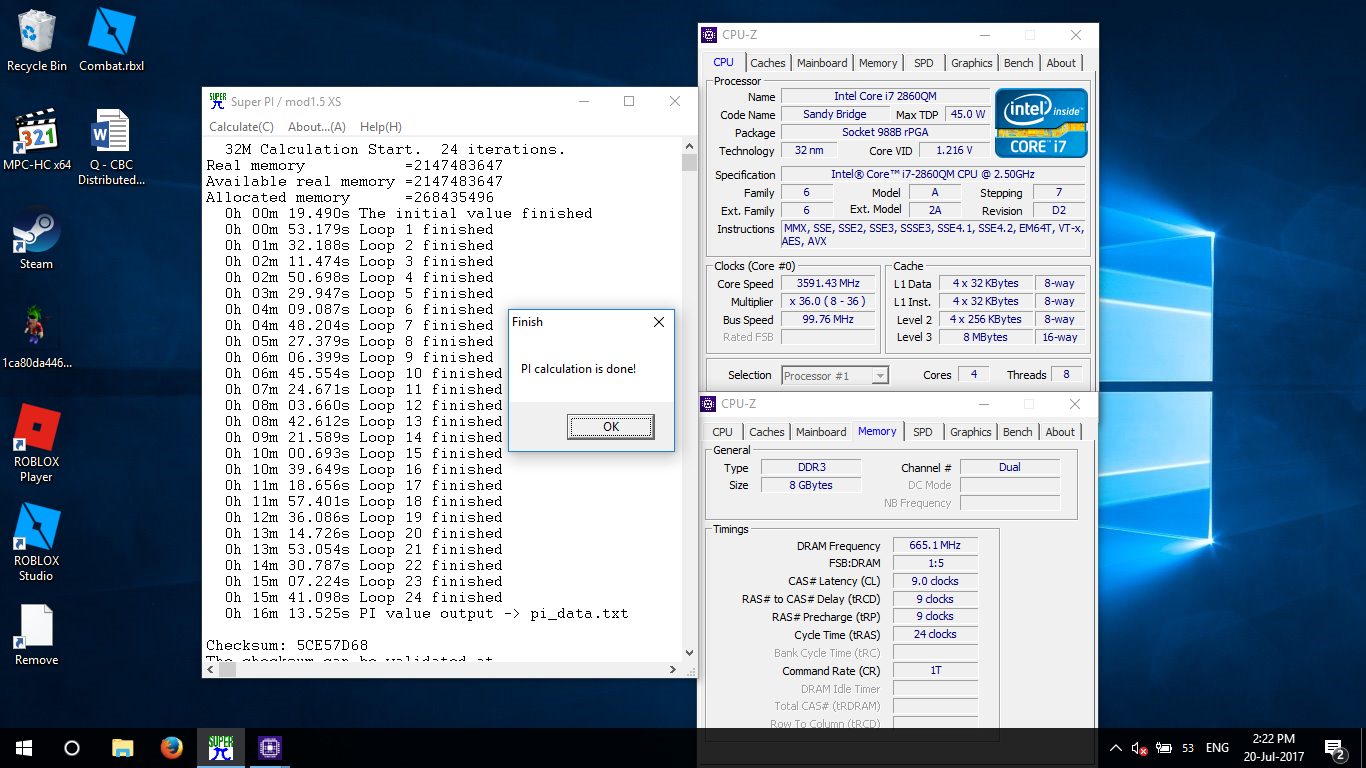Click Checksum: 5CE57D68 line in Super PI
Image resolution: width=1366 pixels, height=768 pixels.
(287, 645)
